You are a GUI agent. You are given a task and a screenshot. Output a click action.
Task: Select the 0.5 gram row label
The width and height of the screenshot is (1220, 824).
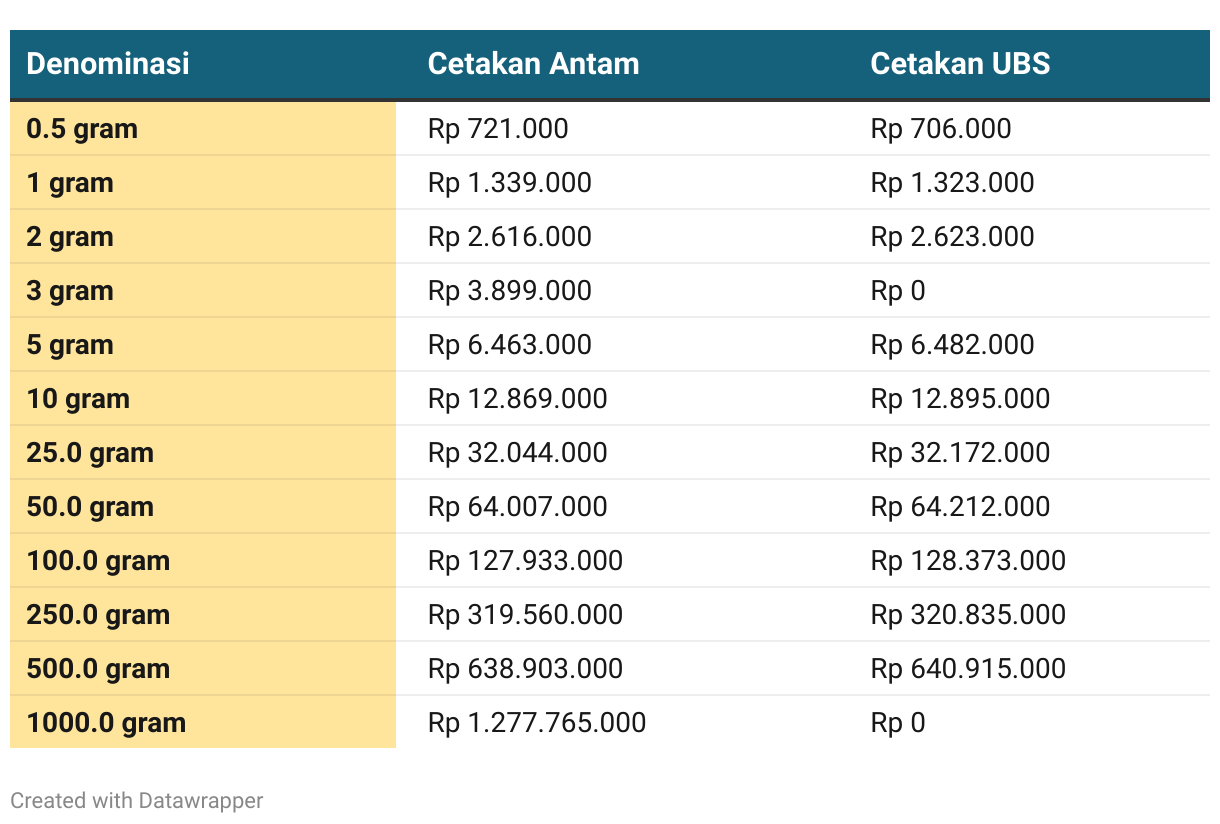pos(82,129)
